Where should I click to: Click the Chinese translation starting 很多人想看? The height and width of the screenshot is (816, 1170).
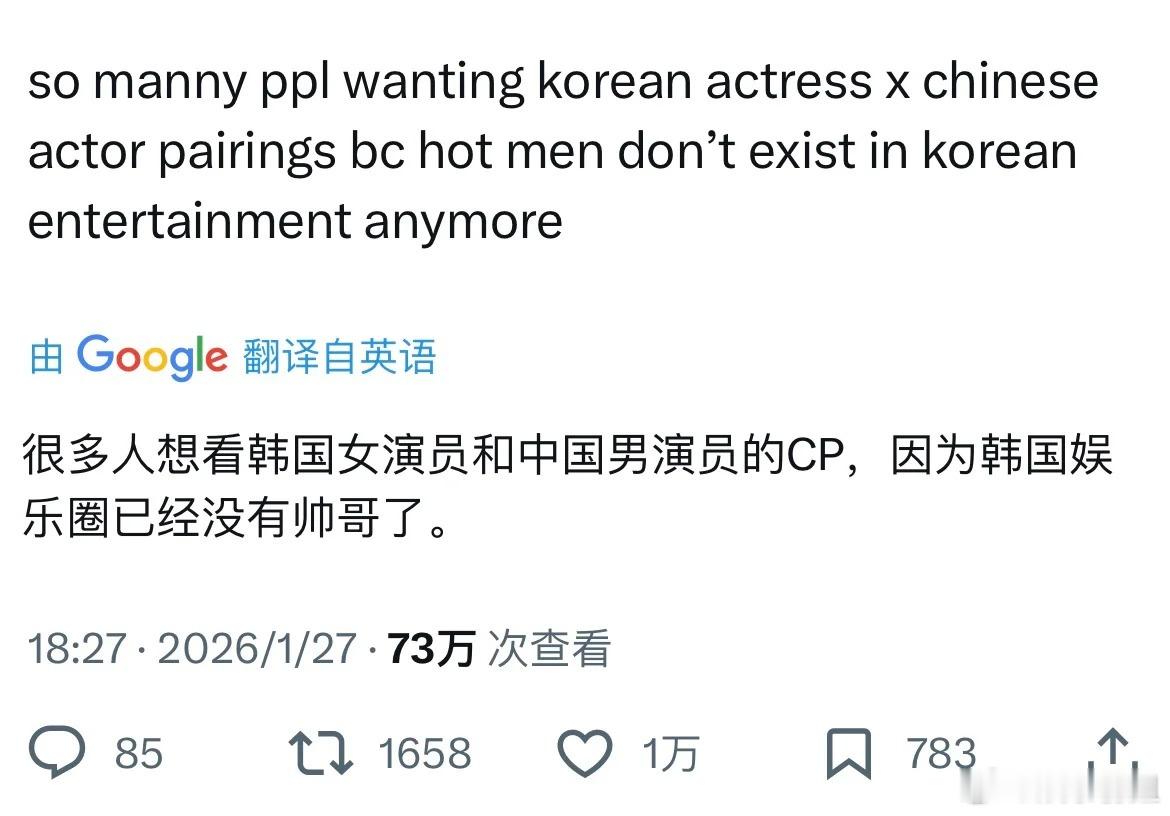567,485
